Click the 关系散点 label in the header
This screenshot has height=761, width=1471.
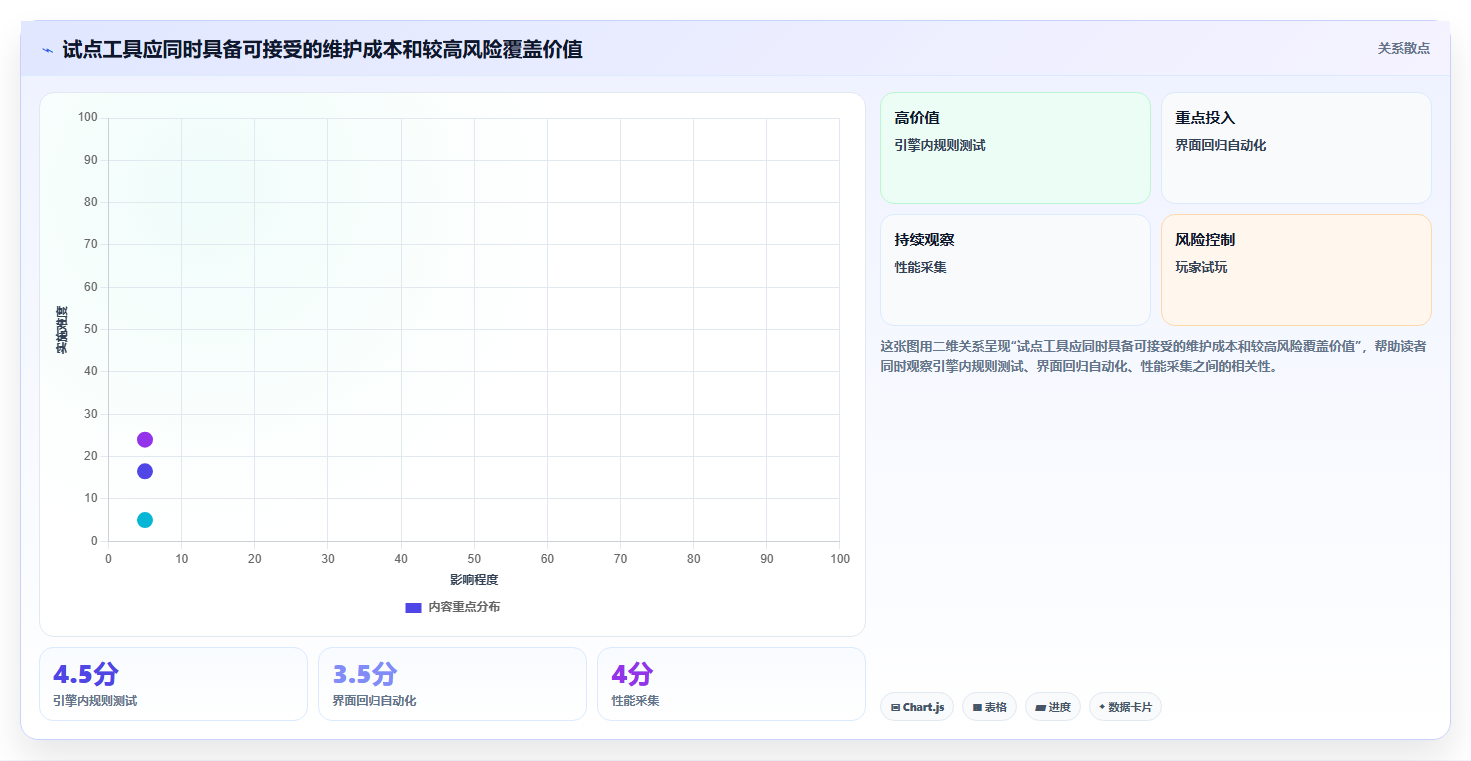pos(1404,48)
